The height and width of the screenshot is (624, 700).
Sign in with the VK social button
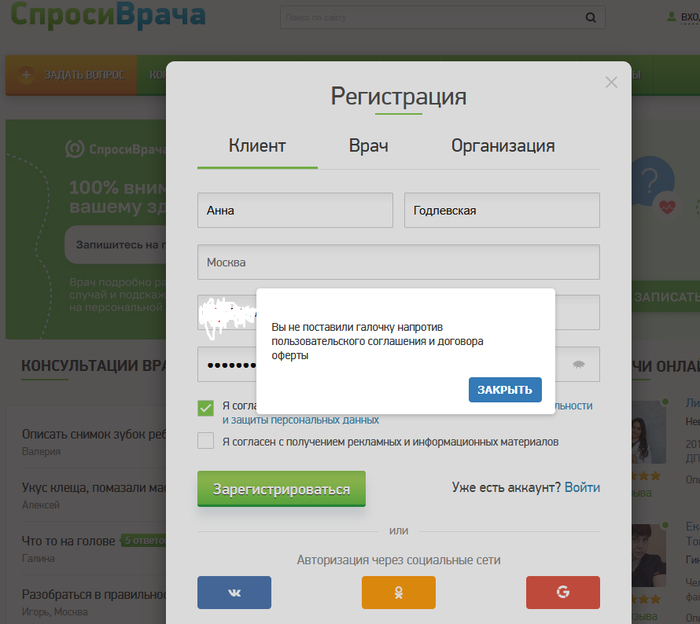(234, 592)
